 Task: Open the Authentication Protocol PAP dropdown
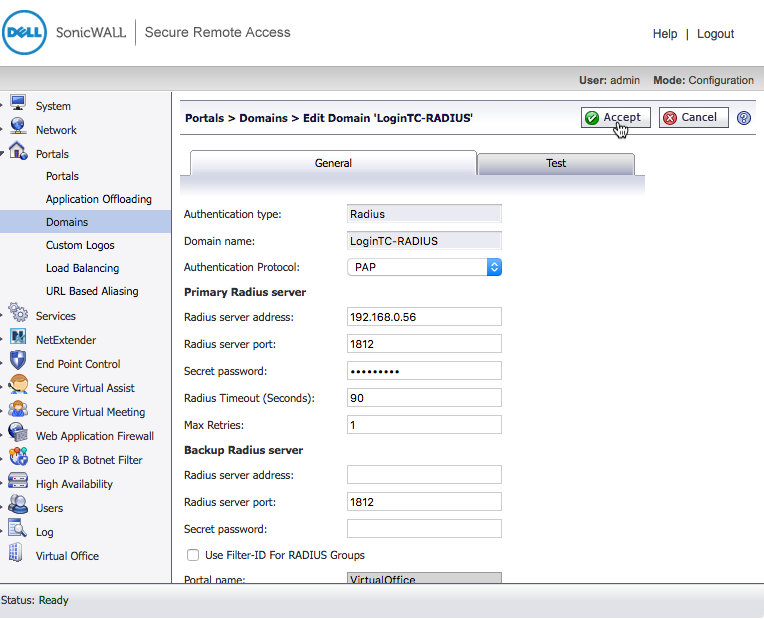[x=424, y=267]
